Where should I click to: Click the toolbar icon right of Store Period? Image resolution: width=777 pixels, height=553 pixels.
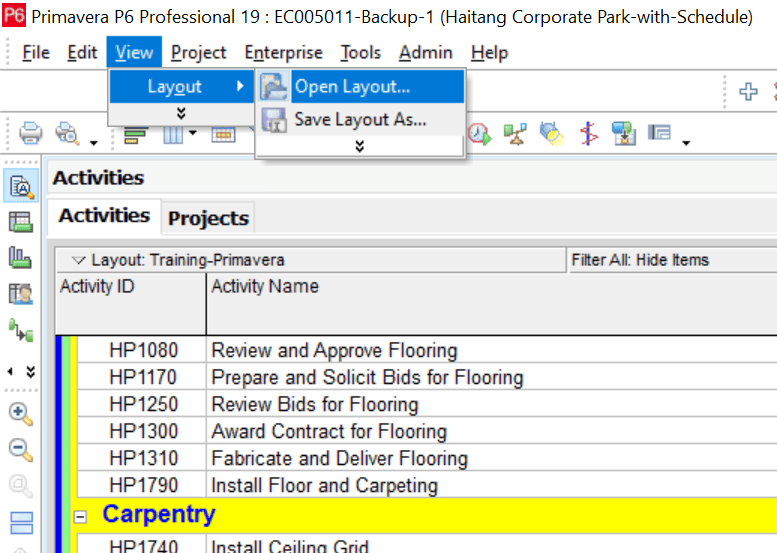(x=660, y=132)
